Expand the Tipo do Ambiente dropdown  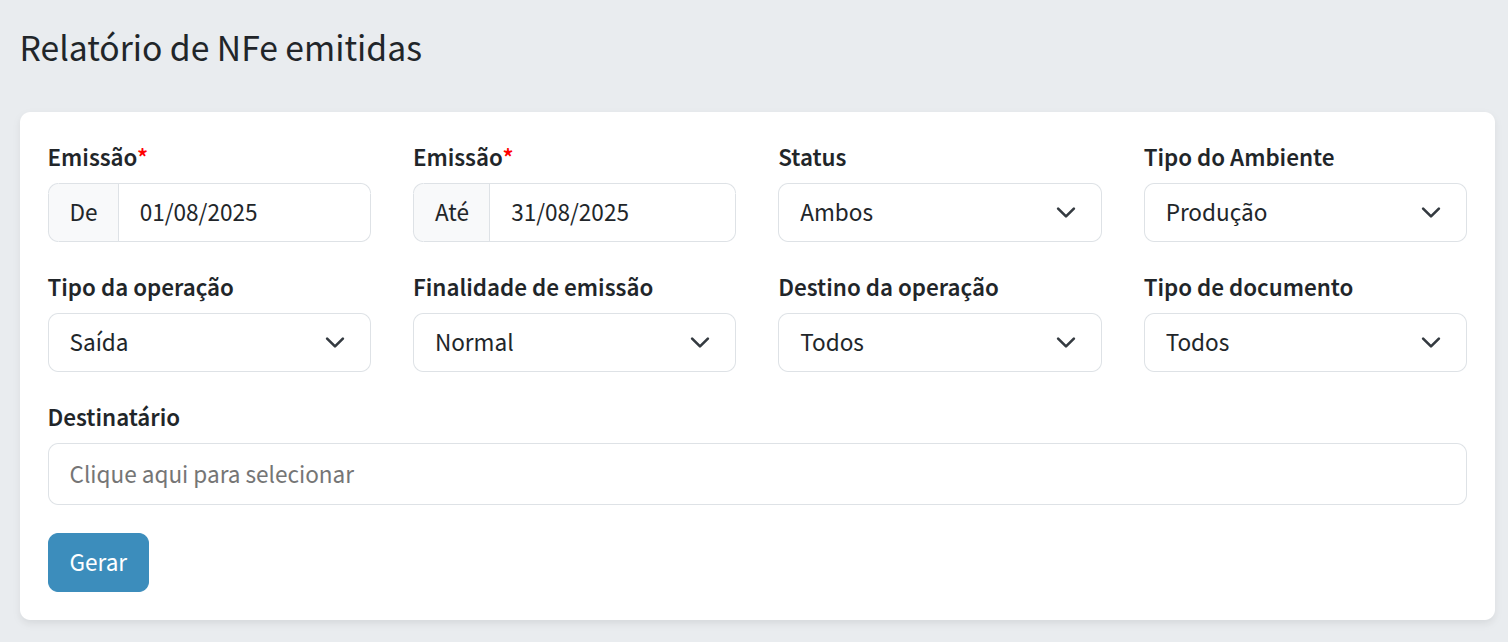click(1304, 213)
